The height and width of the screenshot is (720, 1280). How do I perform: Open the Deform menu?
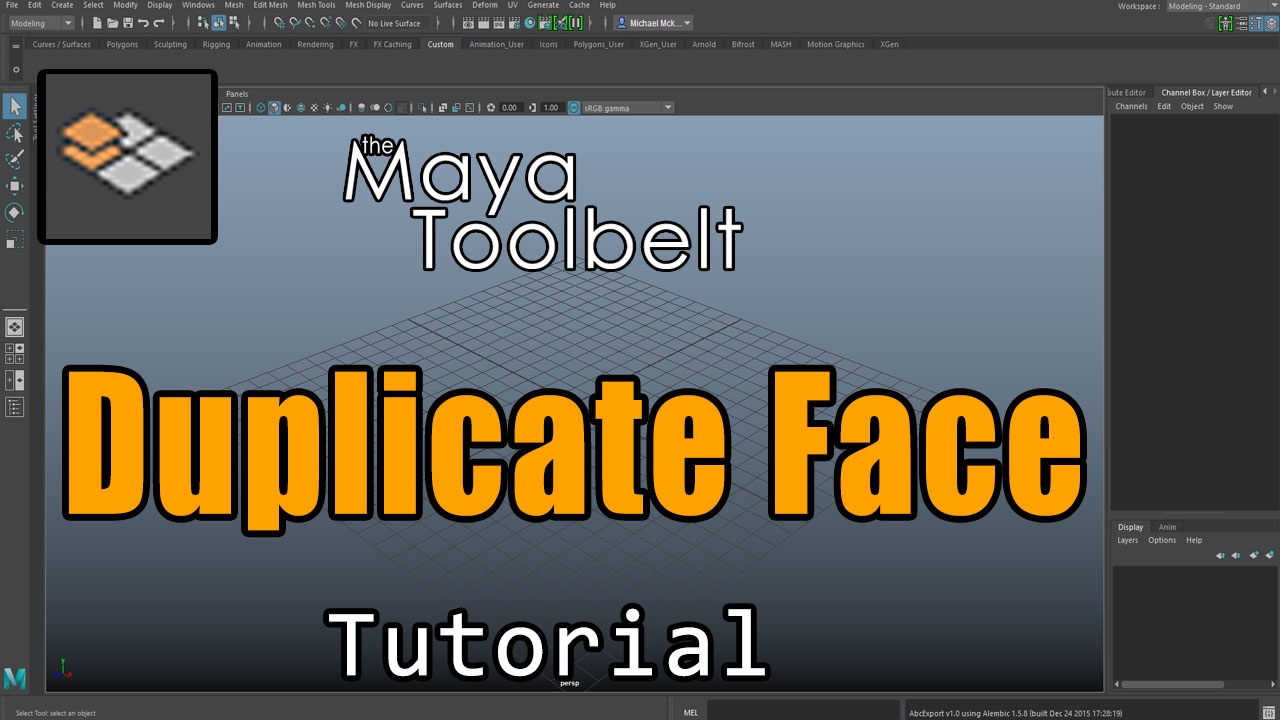tap(485, 5)
